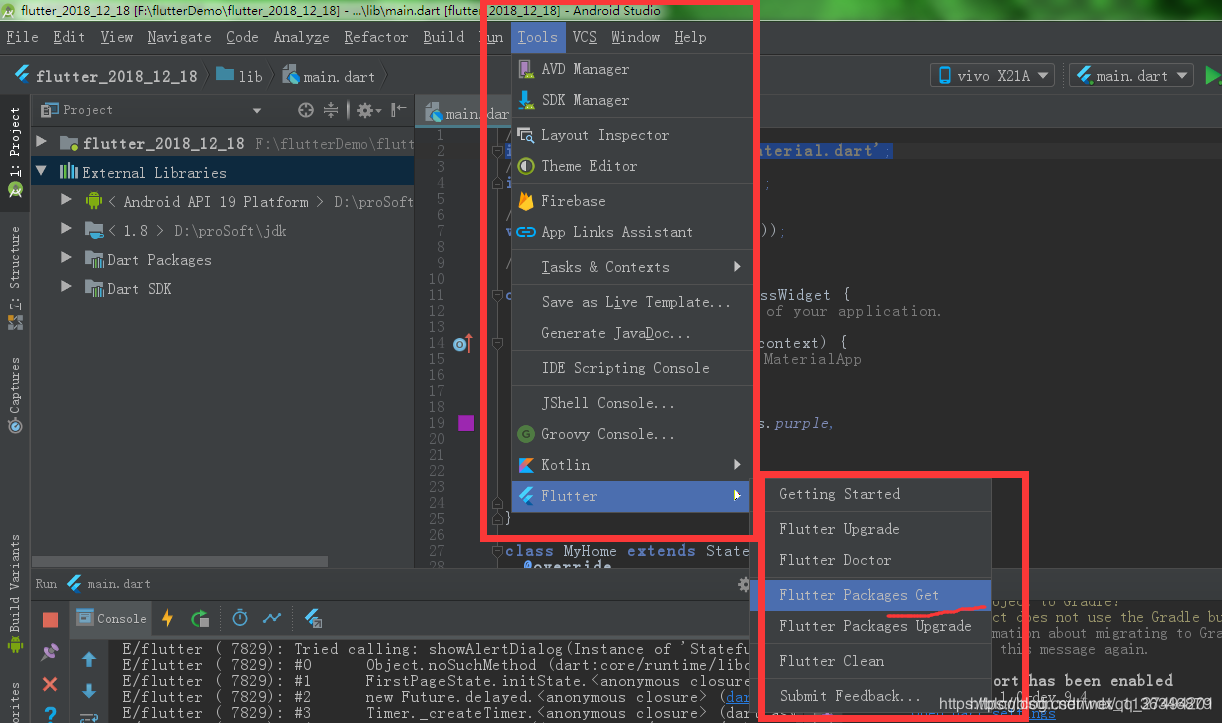The height and width of the screenshot is (723, 1222).
Task: Expand the Dart SDK node
Action: [66, 288]
